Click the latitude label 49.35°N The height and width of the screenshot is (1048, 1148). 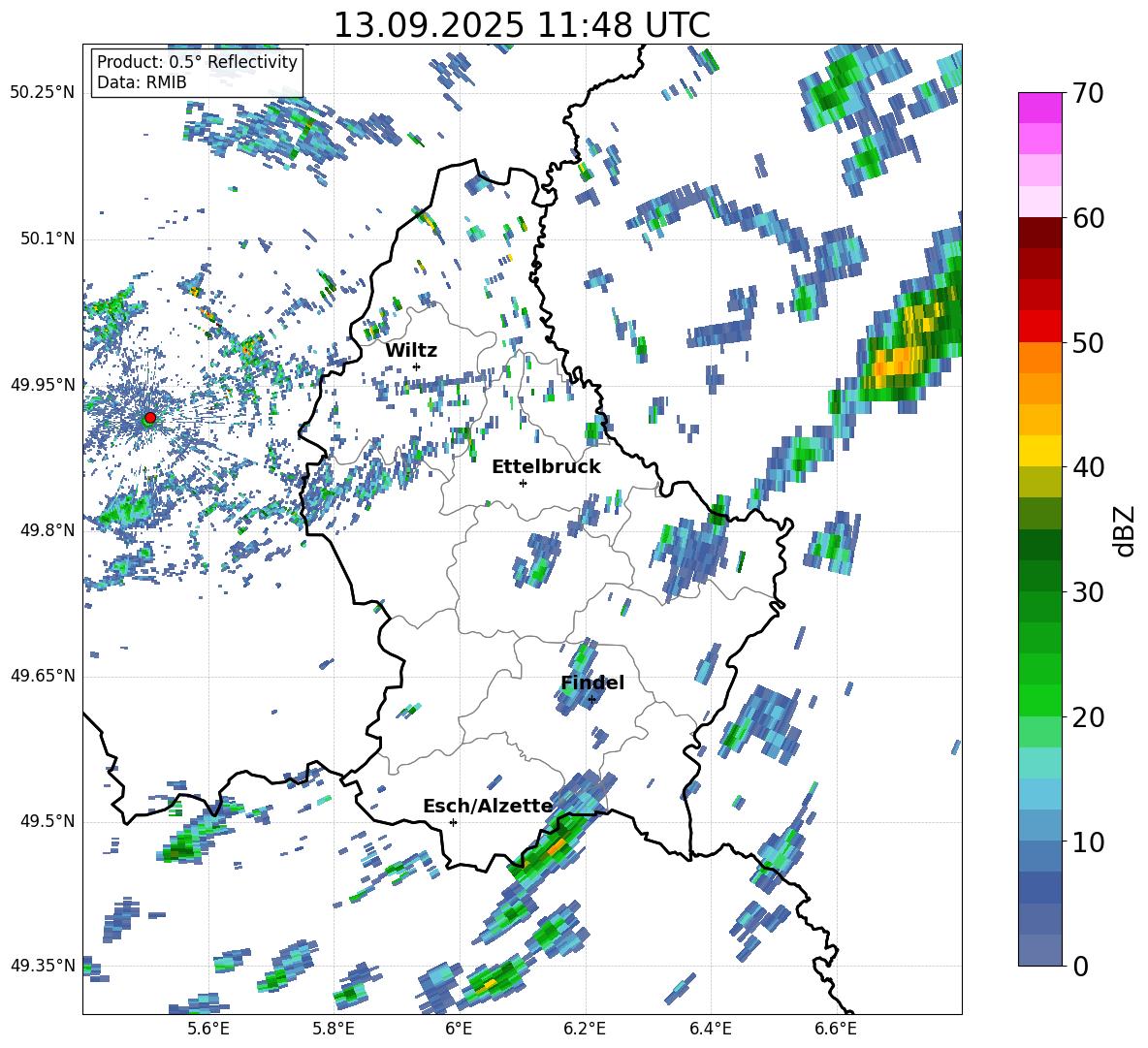[x=43, y=966]
